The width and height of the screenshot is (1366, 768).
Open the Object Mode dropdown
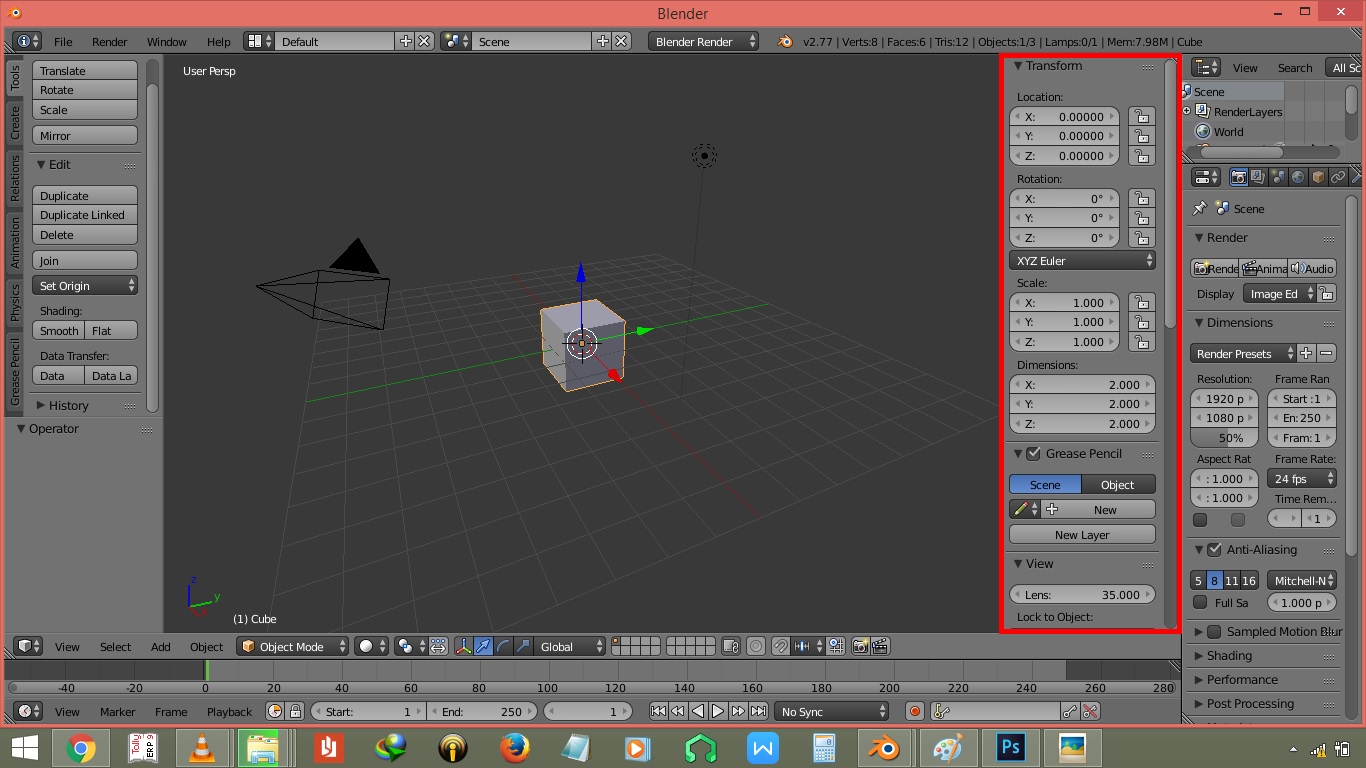pyautogui.click(x=292, y=646)
